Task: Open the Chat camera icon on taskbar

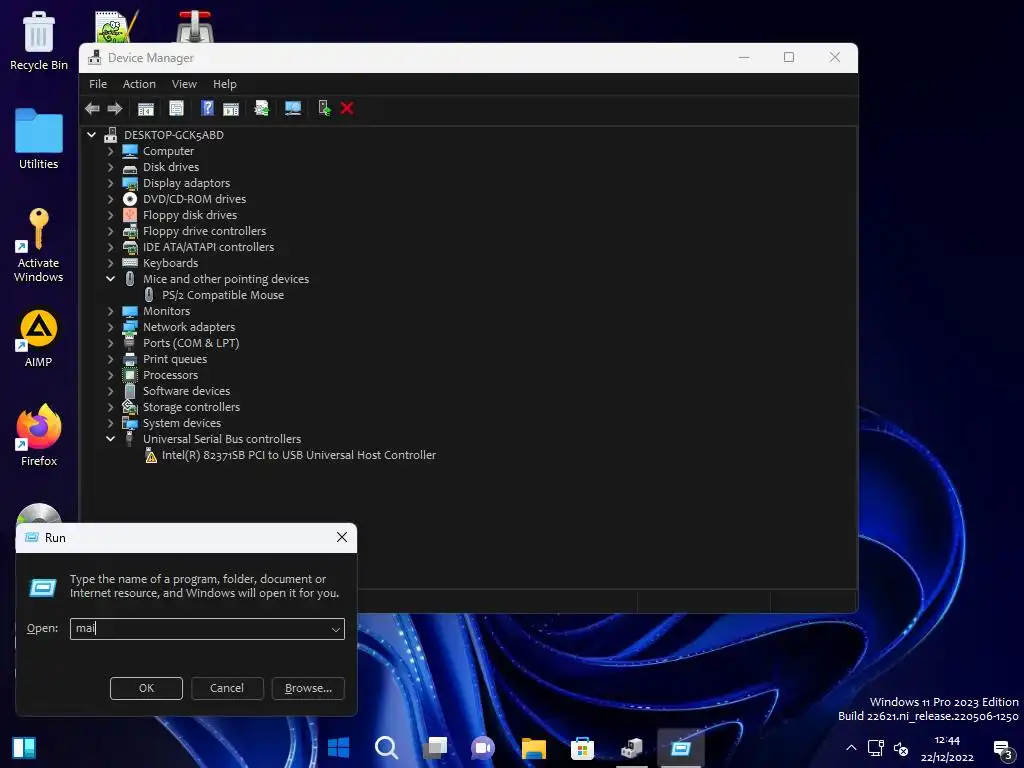Action: (483, 748)
